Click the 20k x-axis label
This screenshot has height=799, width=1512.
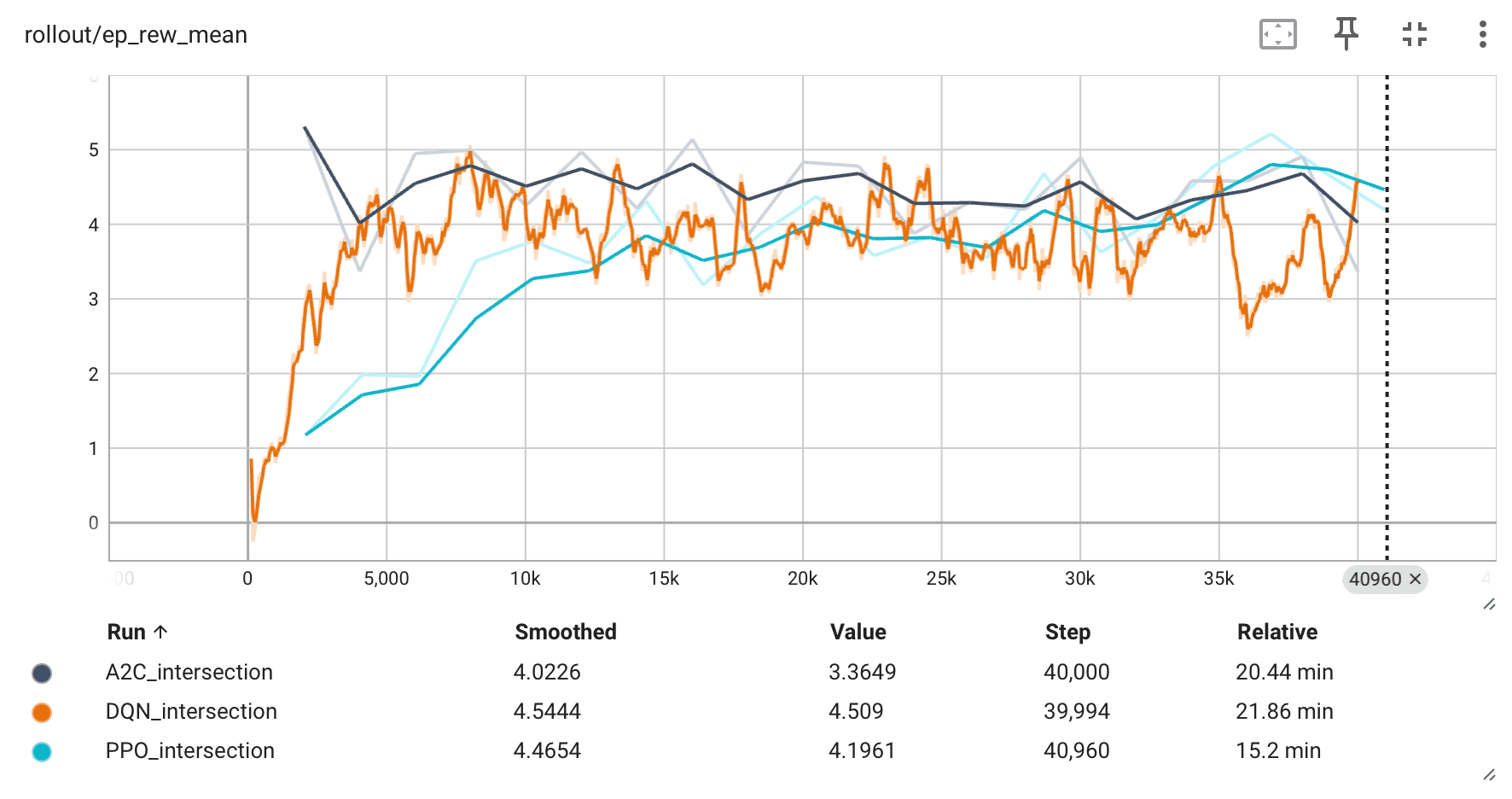tap(802, 579)
